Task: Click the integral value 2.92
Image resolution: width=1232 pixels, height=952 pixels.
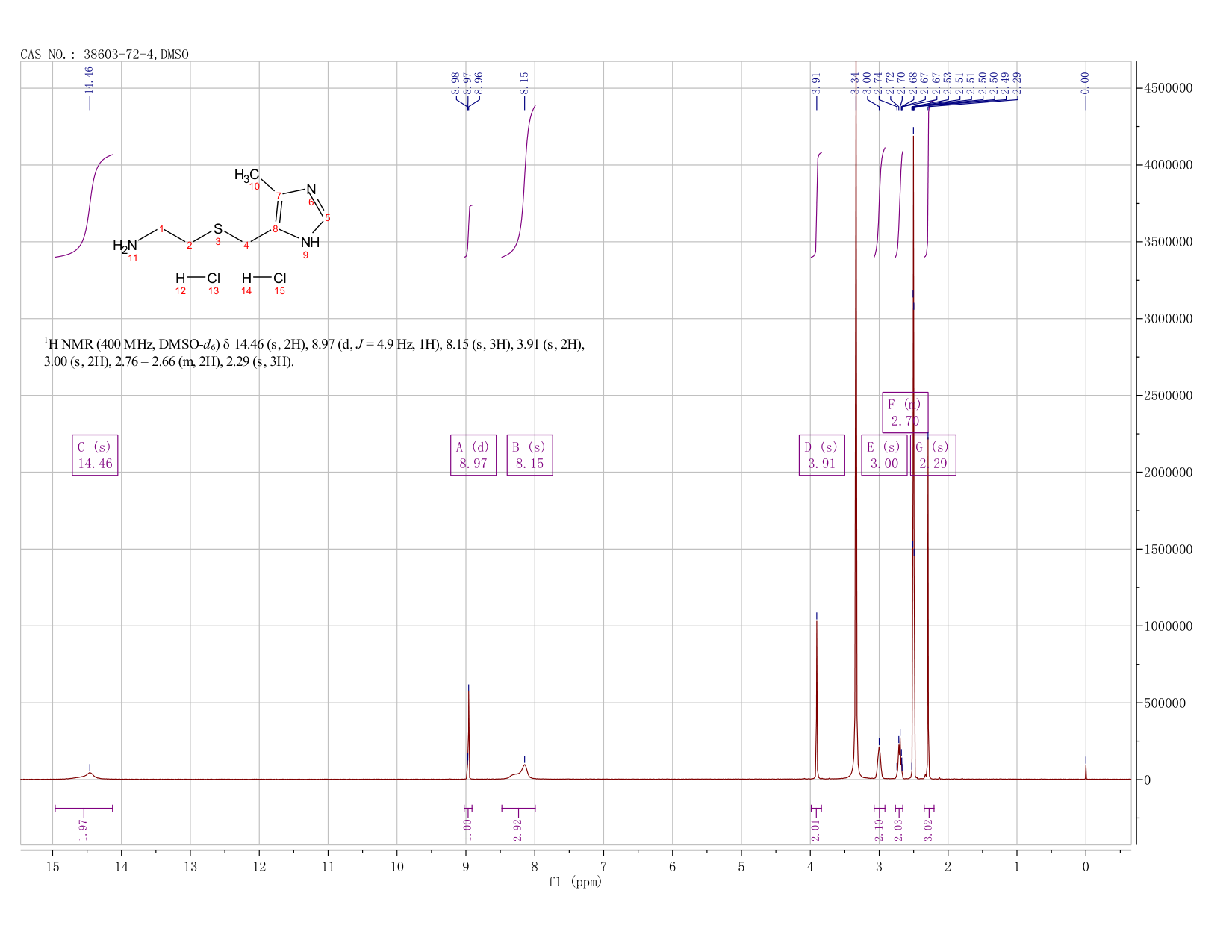Action: click(518, 830)
